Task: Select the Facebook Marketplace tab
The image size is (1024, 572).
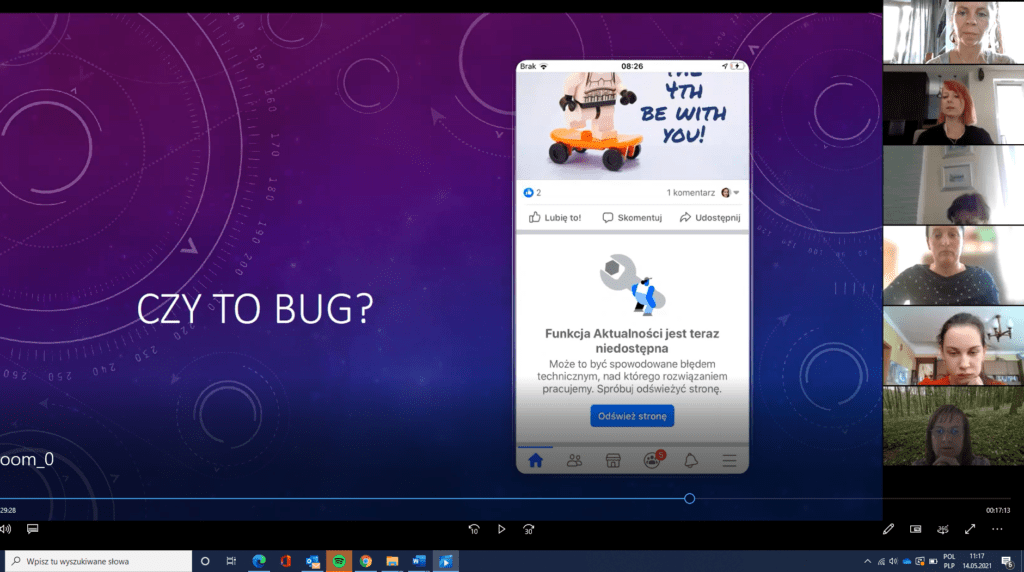Action: [613, 460]
